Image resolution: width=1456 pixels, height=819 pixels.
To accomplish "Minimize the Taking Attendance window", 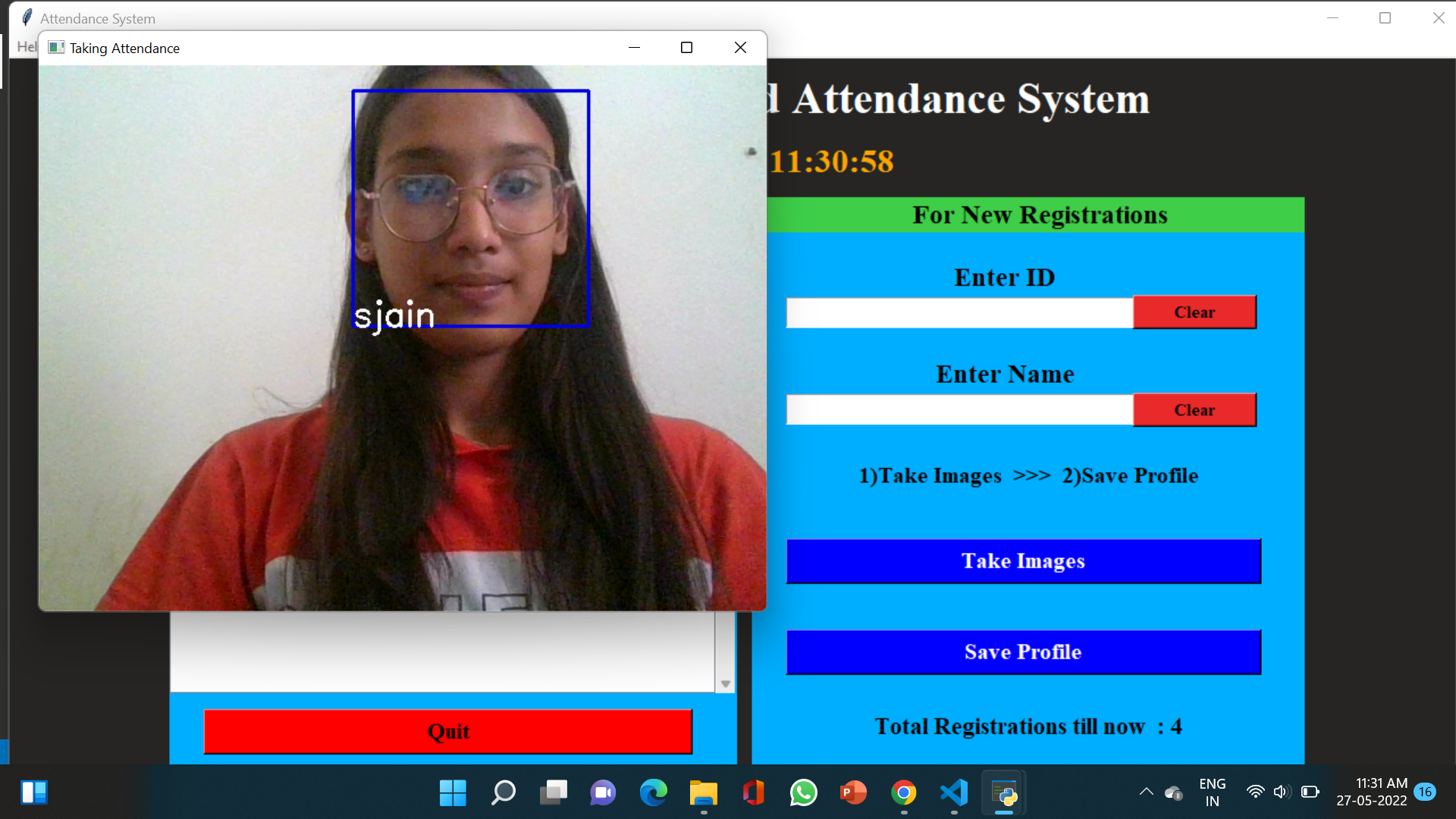I will [634, 48].
